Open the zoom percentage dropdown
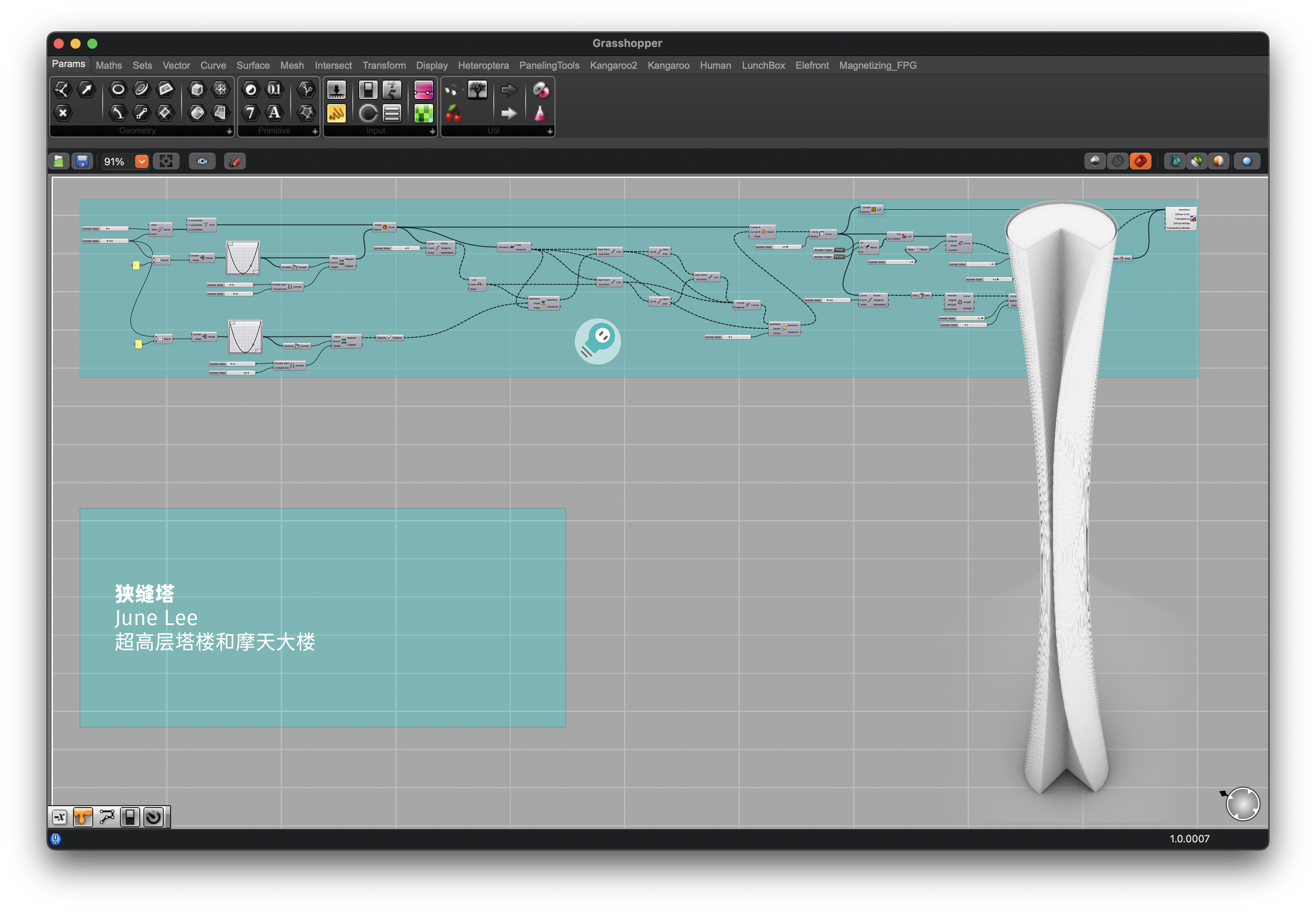Viewport: 1316px width, 912px height. pos(142,162)
